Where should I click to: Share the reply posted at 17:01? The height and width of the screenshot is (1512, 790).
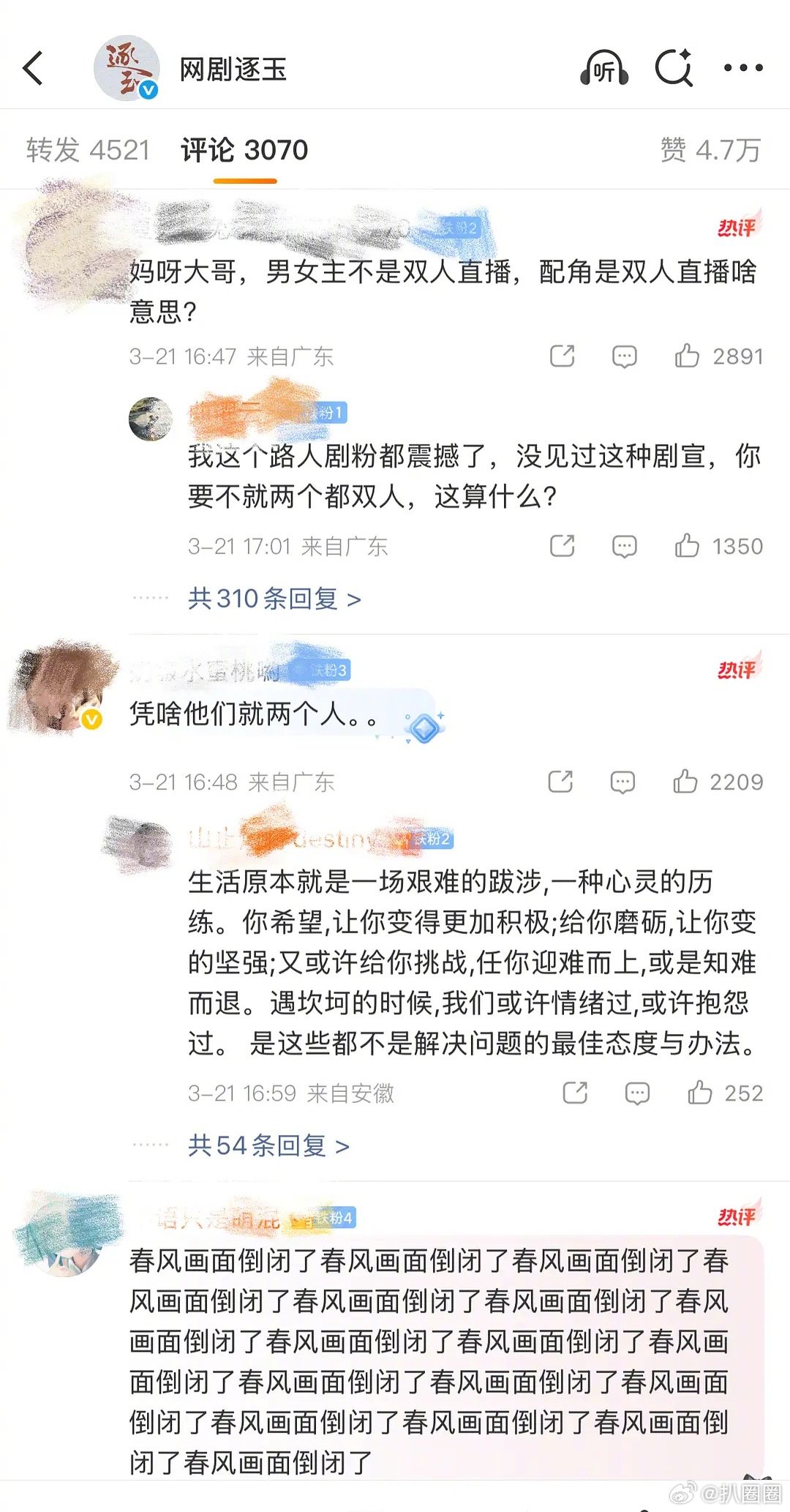click(562, 546)
